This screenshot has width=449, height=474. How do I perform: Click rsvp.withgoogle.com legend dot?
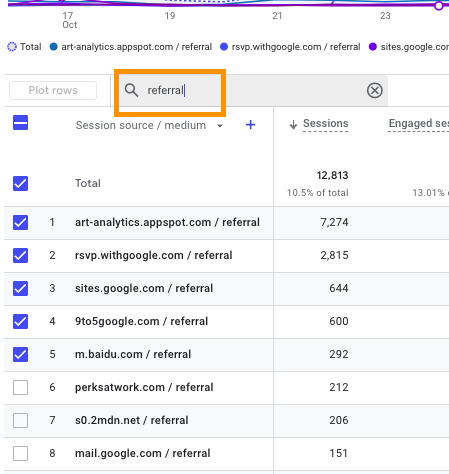tap(224, 47)
